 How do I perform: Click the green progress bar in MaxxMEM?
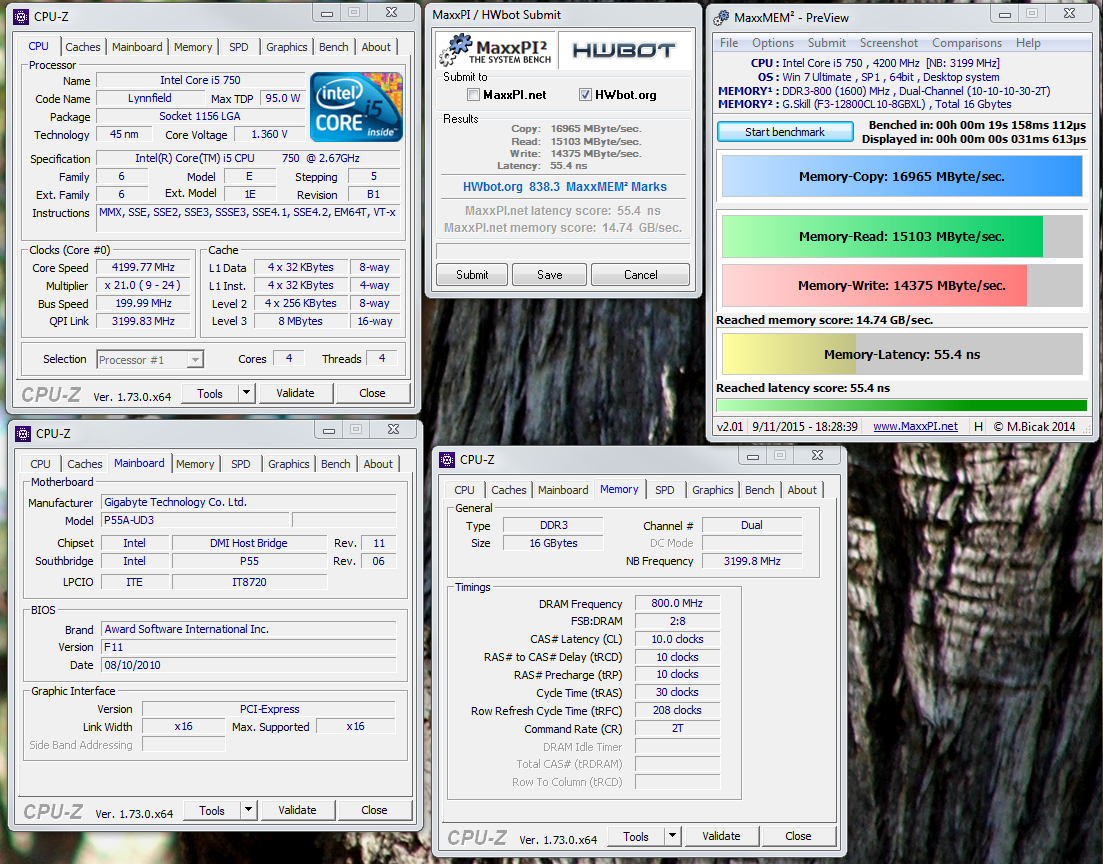[x=902, y=405]
